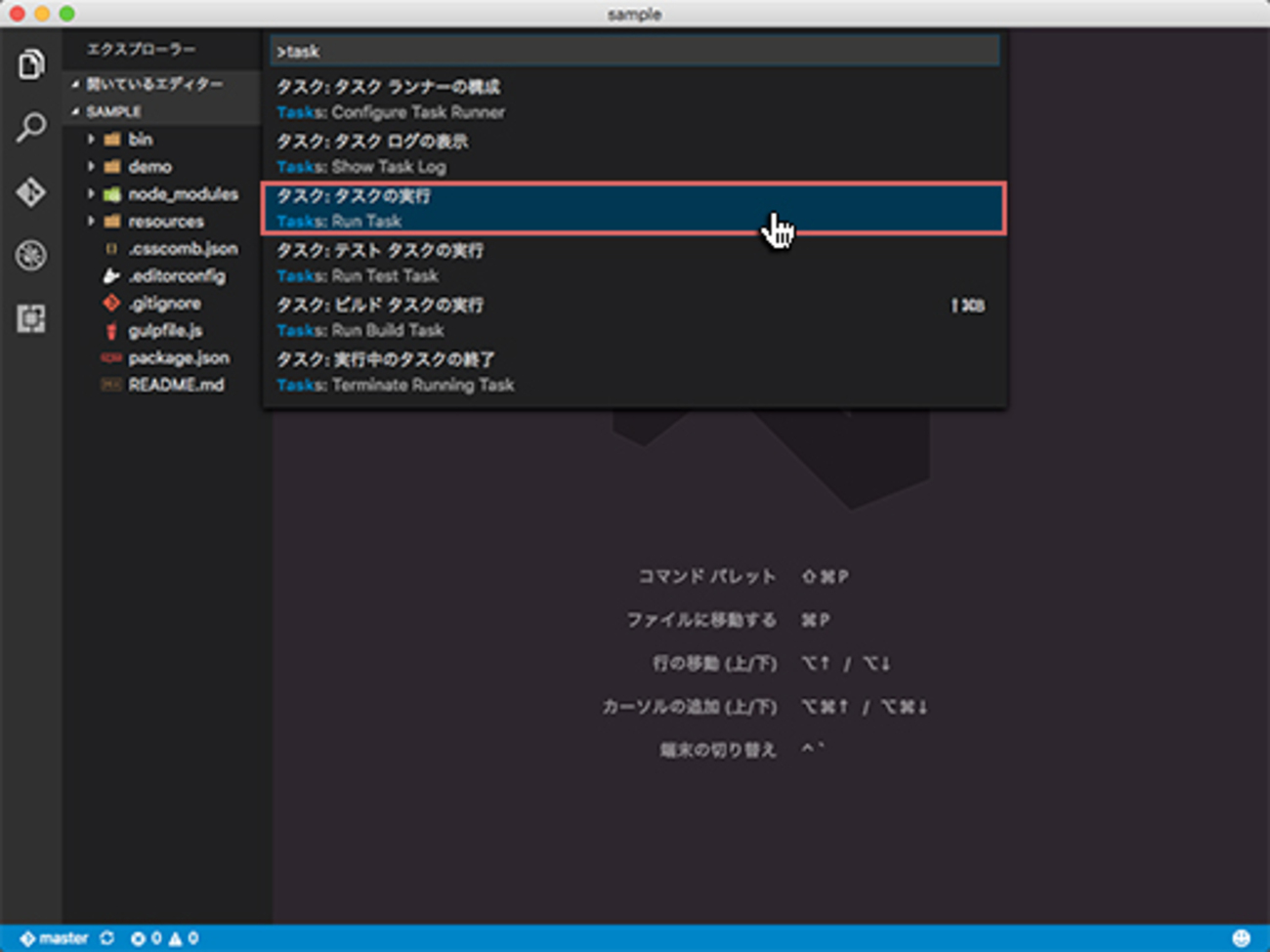Click the command palette input field
The width and height of the screenshot is (1270, 952).
point(634,51)
